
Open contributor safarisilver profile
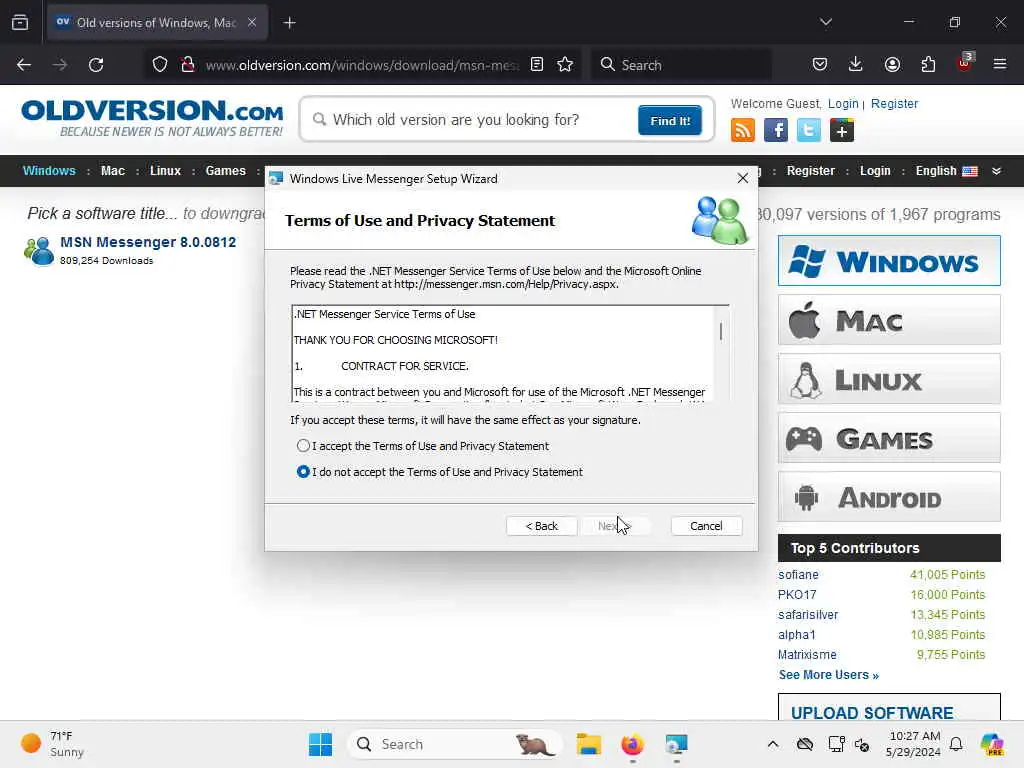[x=808, y=615]
